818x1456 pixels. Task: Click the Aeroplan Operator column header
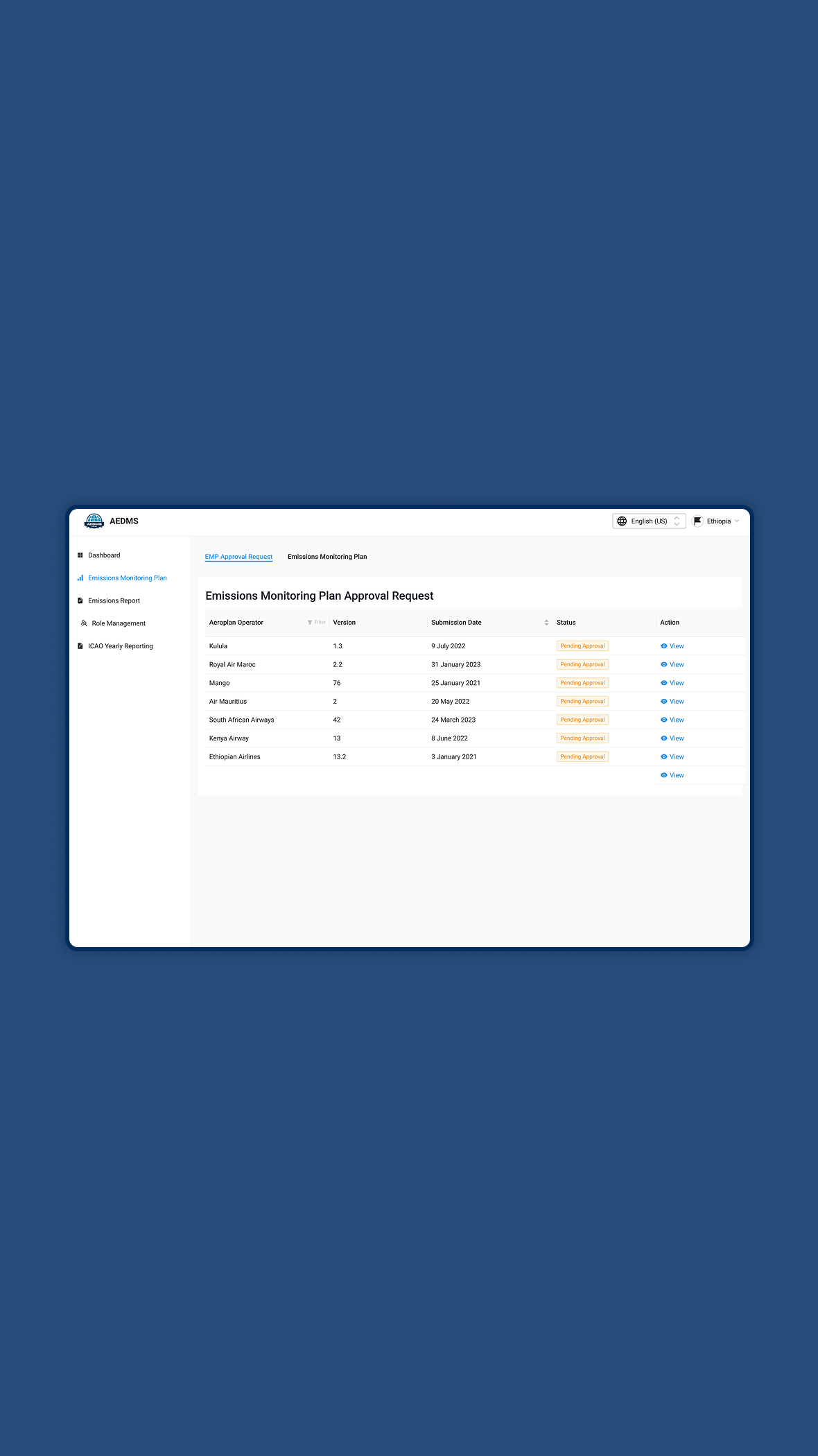pyautogui.click(x=236, y=623)
